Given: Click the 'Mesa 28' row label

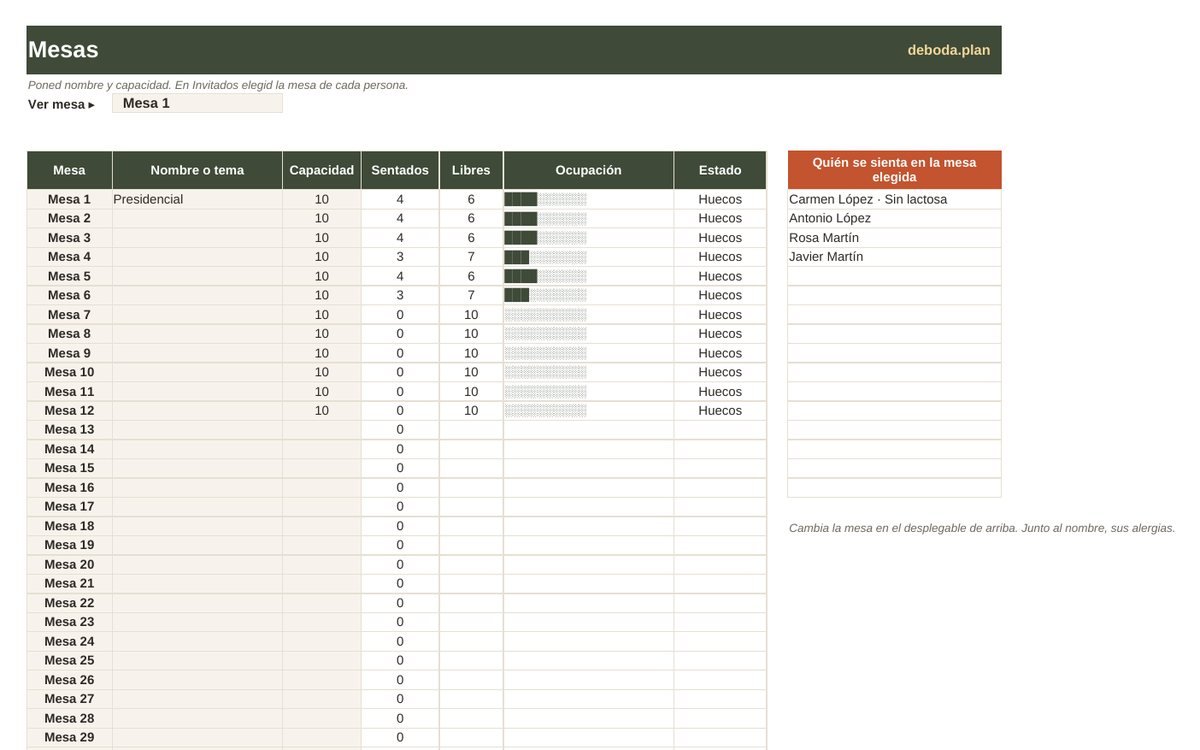Looking at the screenshot, I should [x=69, y=718].
